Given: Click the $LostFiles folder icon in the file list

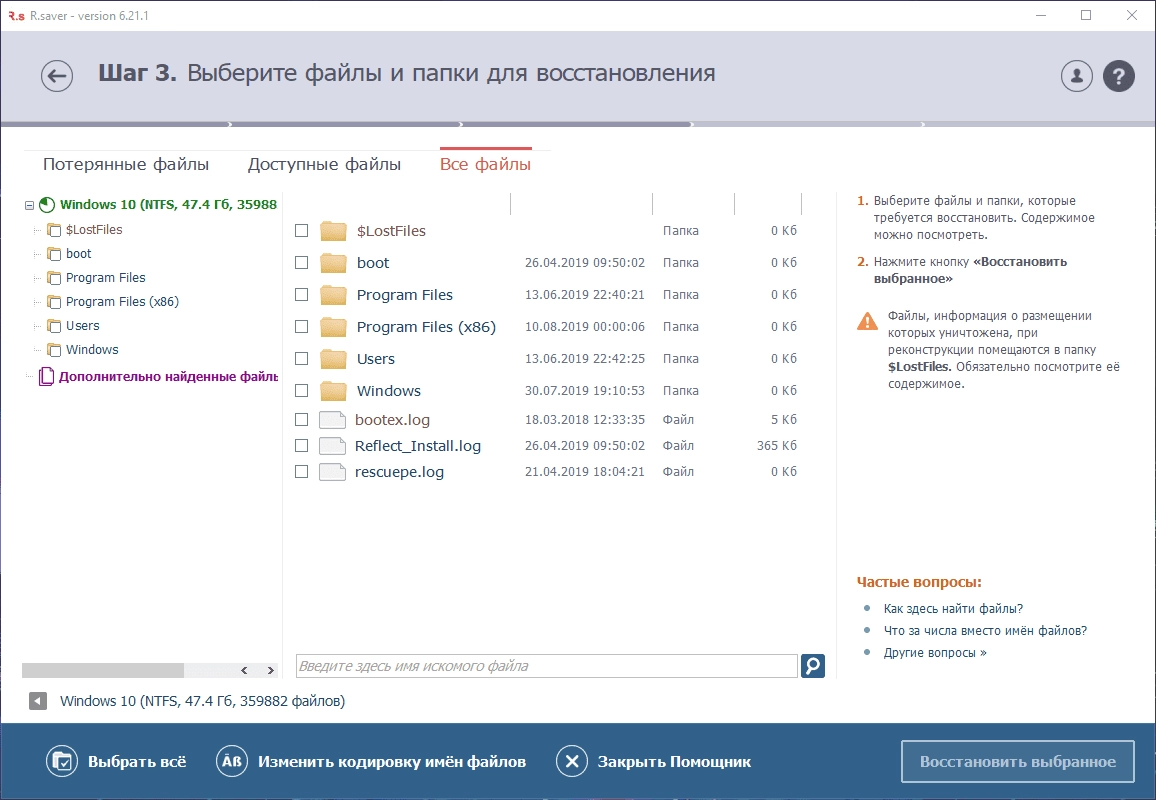Looking at the screenshot, I should point(333,231).
